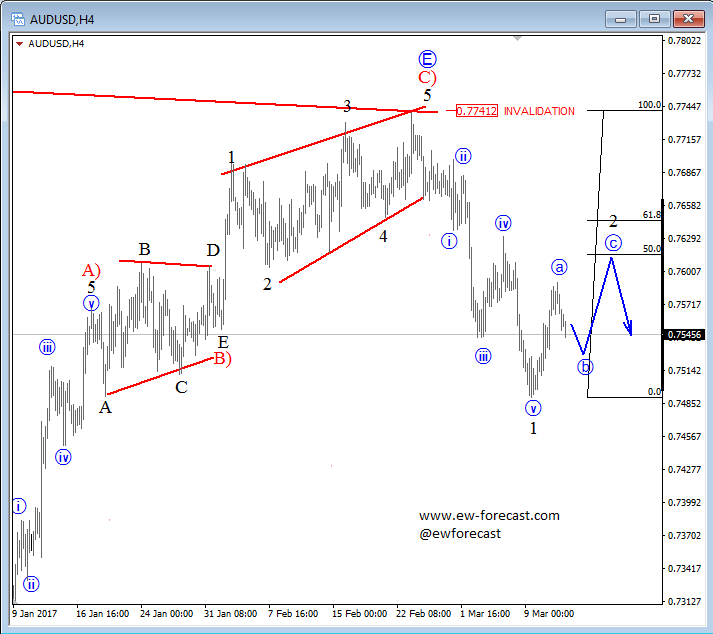The image size is (713, 634).
Task: Select the blue circled a wave label
Action: pyautogui.click(x=559, y=267)
